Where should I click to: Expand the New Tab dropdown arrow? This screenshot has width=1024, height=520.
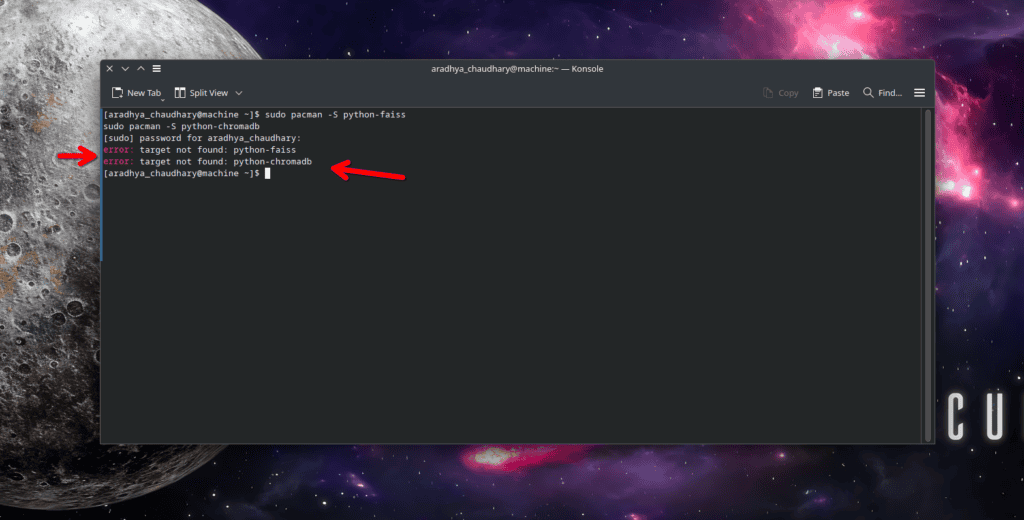[x=163, y=100]
